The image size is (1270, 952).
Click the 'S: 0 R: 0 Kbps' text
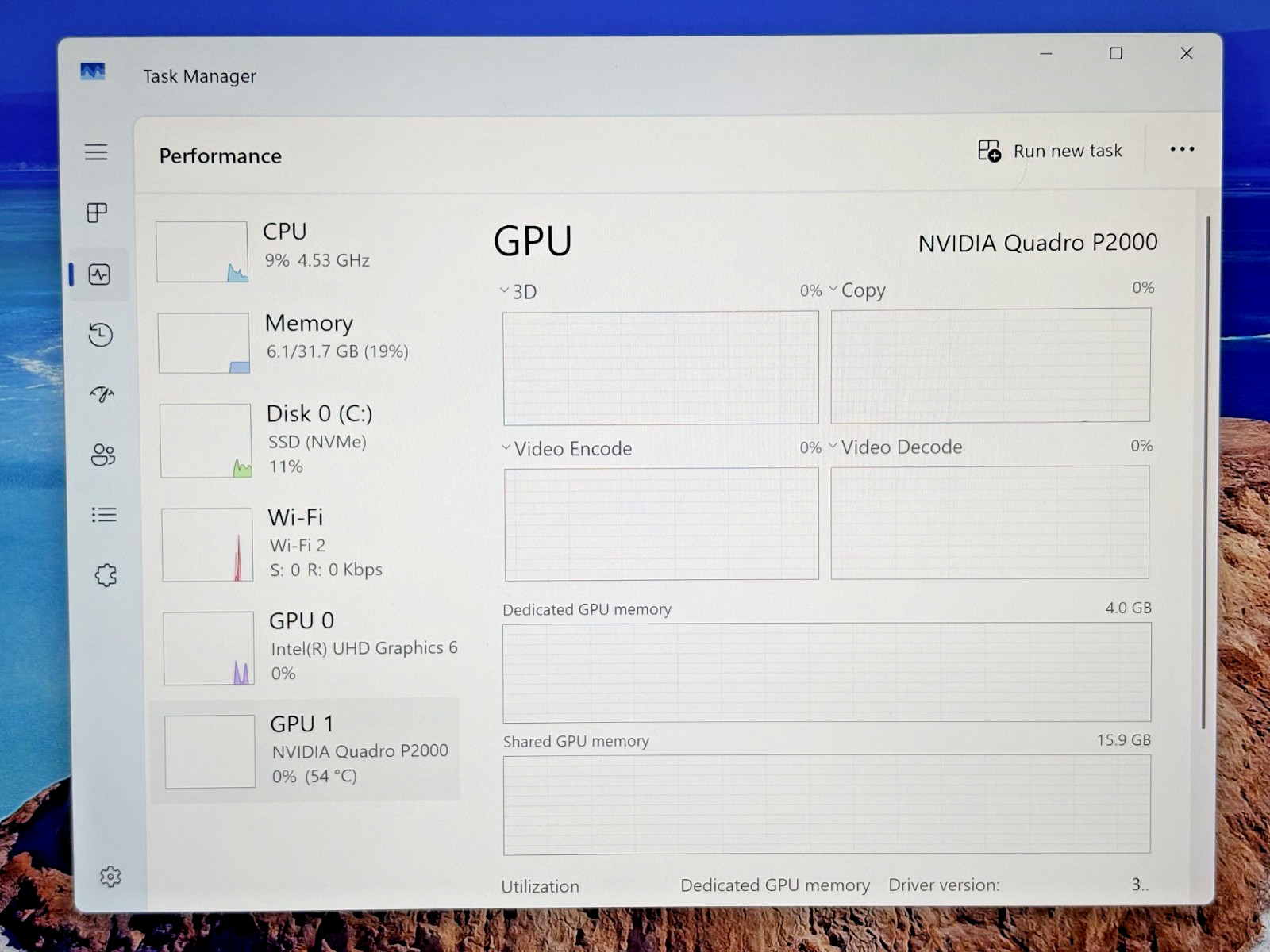(x=325, y=570)
